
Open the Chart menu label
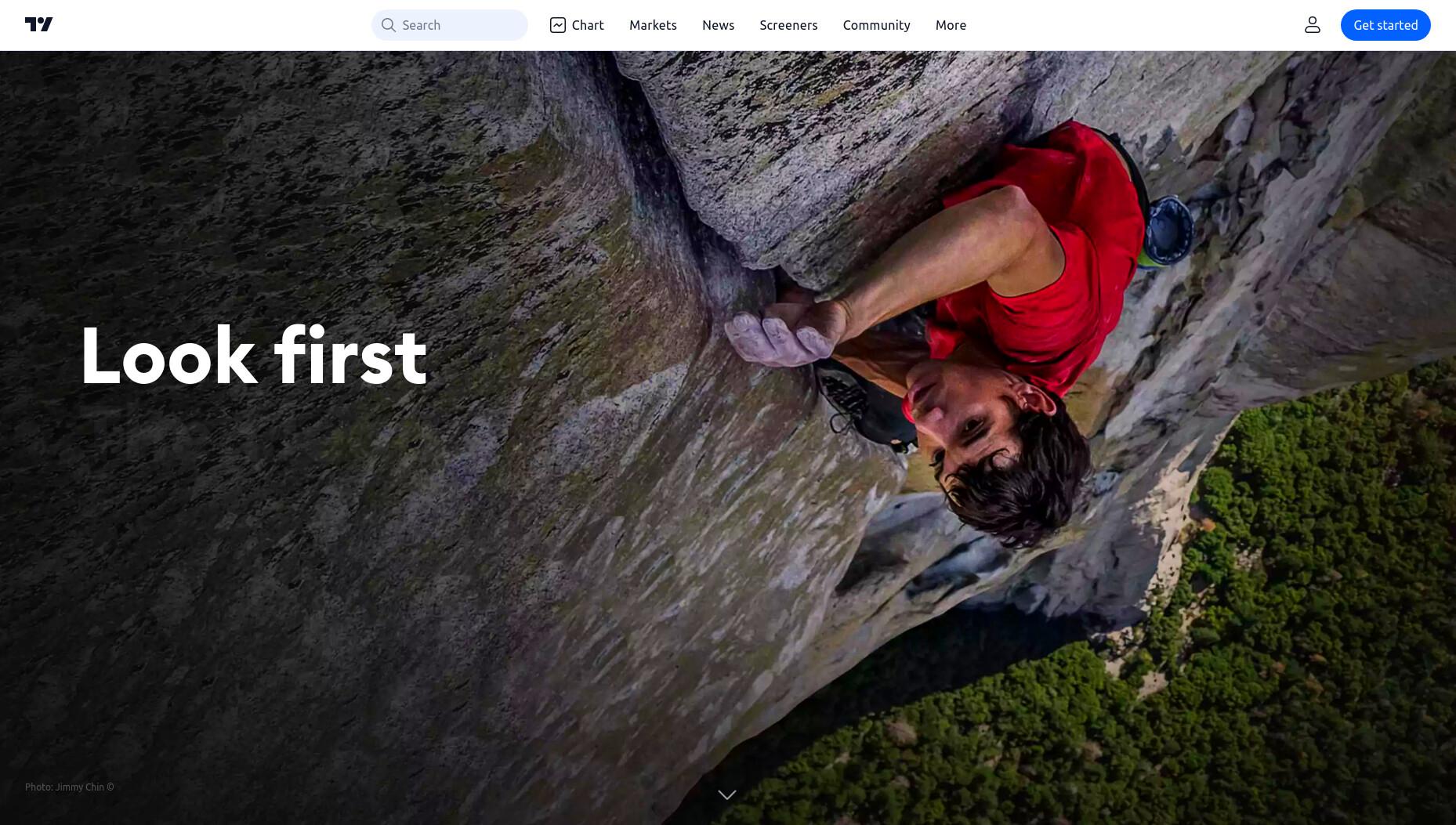click(x=588, y=25)
